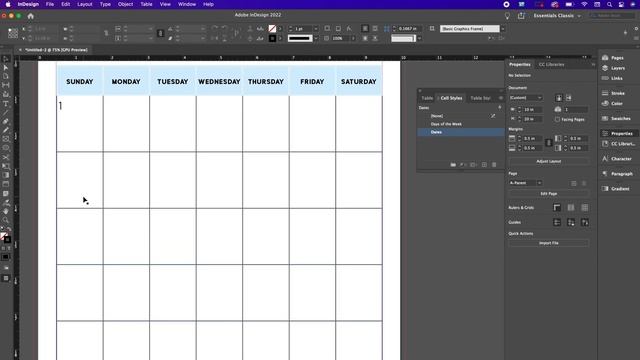Open the Cell Styles panel menu
Image resolution: width=640 pixels, height=360 pixels.
tap(501, 98)
